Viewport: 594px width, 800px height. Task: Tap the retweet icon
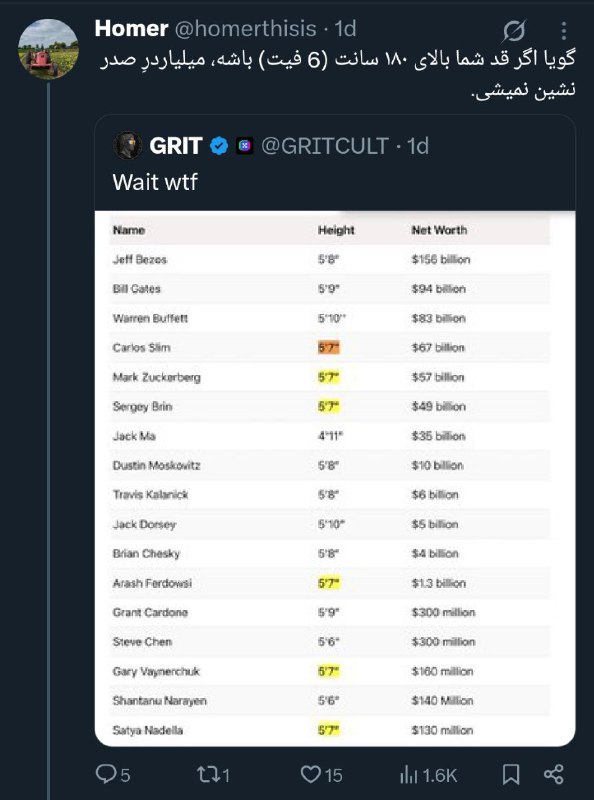click(208, 774)
